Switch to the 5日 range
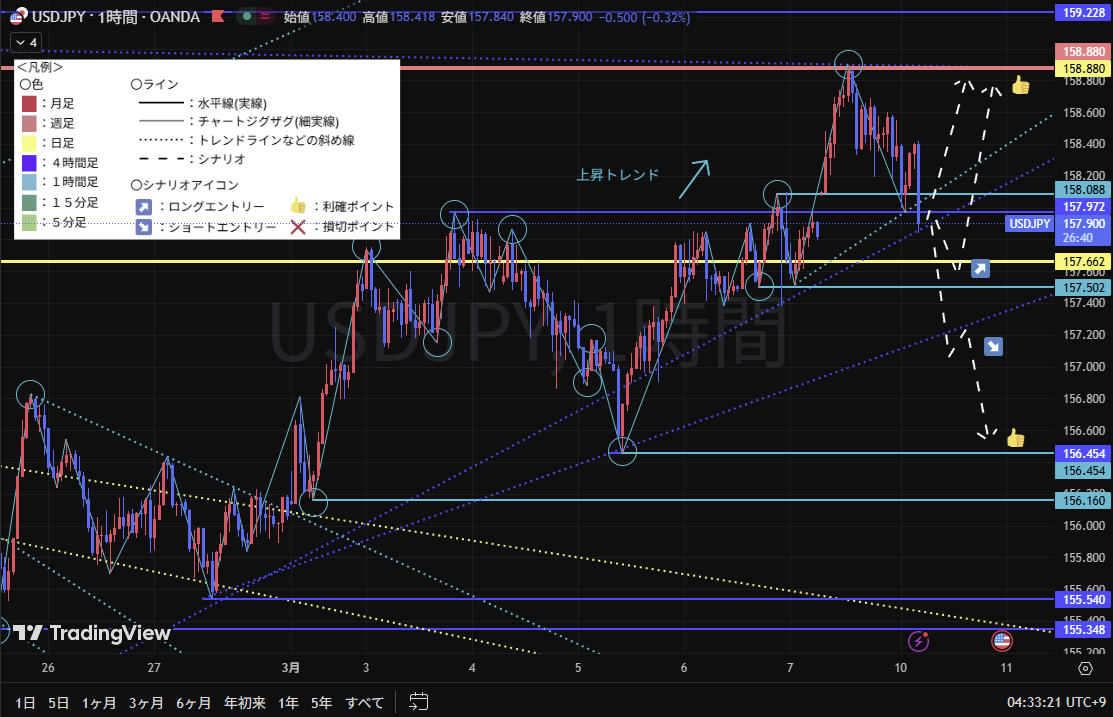1113x717 pixels. (59, 702)
